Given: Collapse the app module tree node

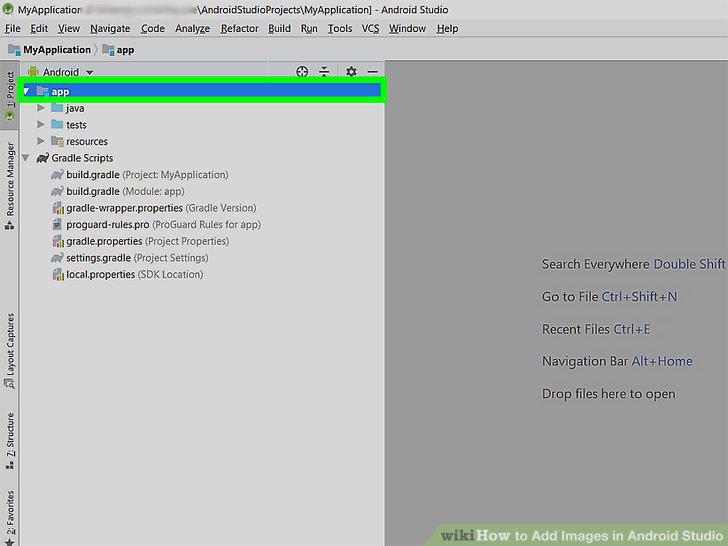Looking at the screenshot, I should point(26,91).
